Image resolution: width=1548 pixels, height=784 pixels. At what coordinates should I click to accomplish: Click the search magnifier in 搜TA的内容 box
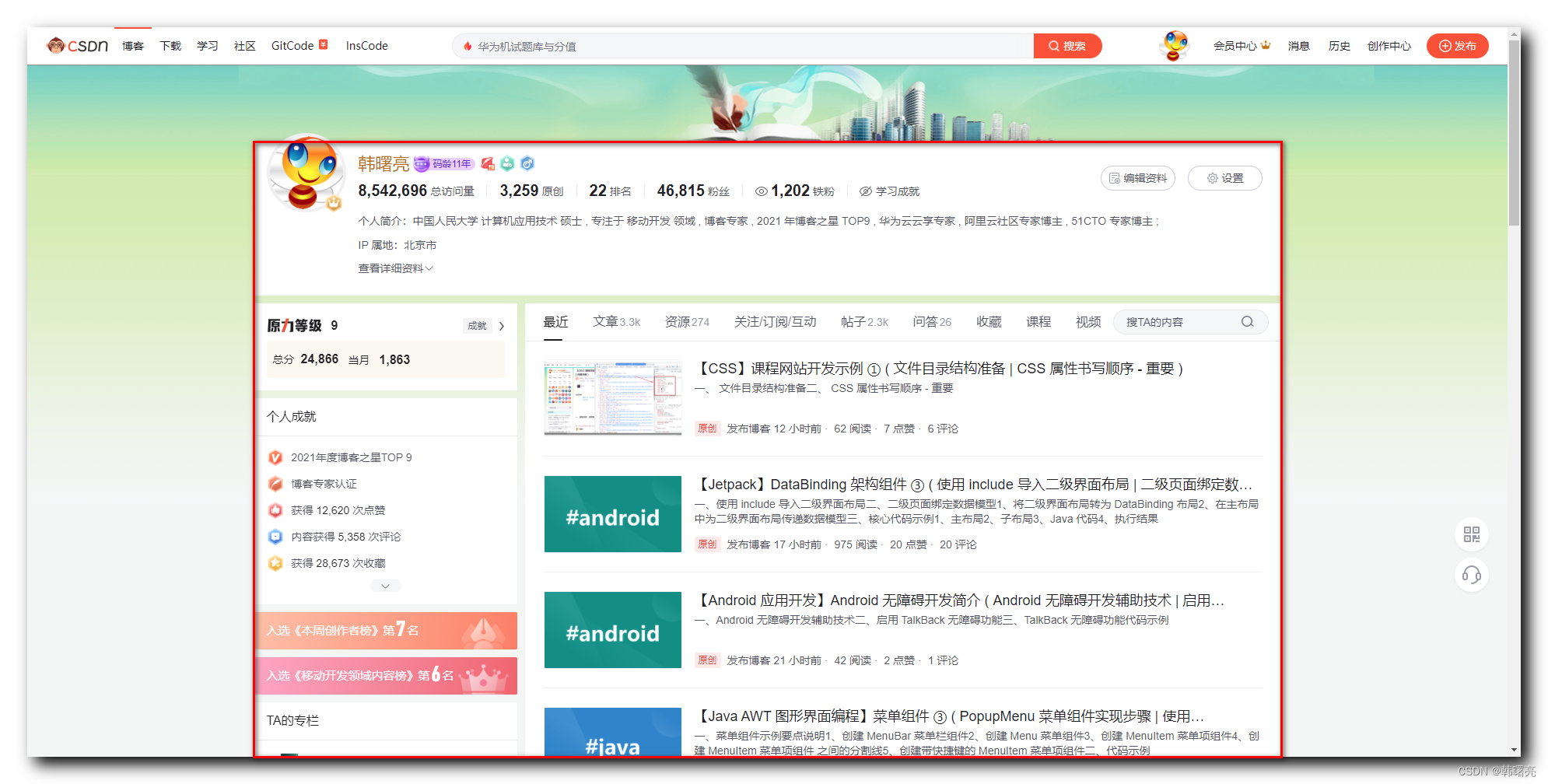1247,322
